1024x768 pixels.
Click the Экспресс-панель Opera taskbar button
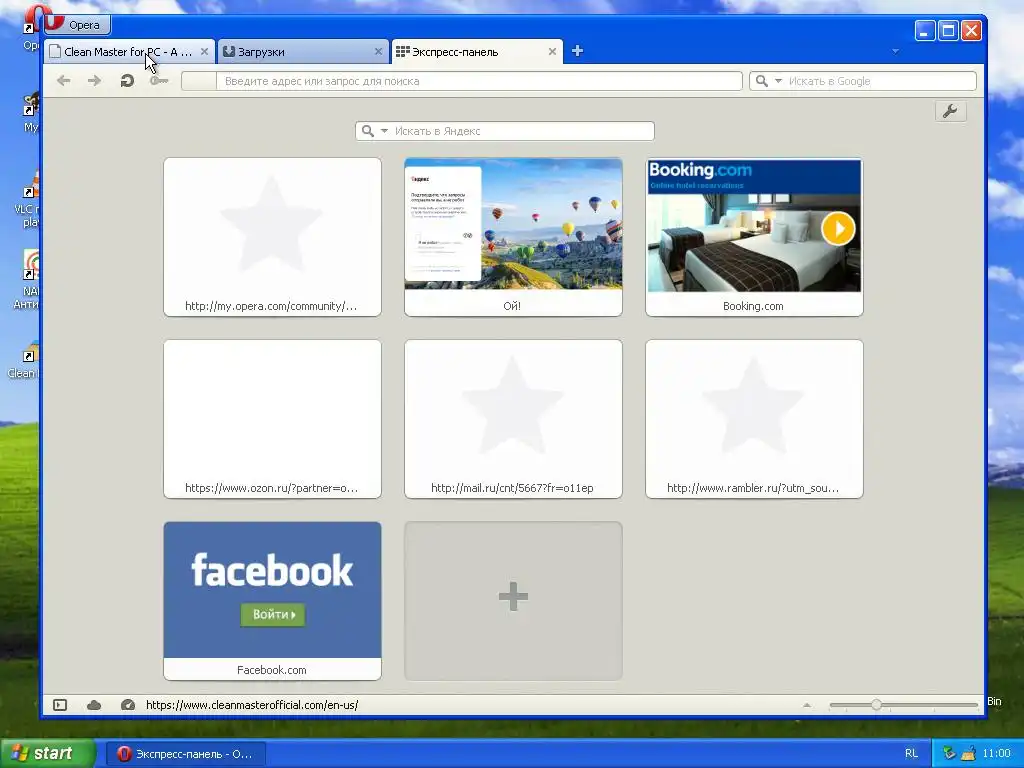pos(186,754)
